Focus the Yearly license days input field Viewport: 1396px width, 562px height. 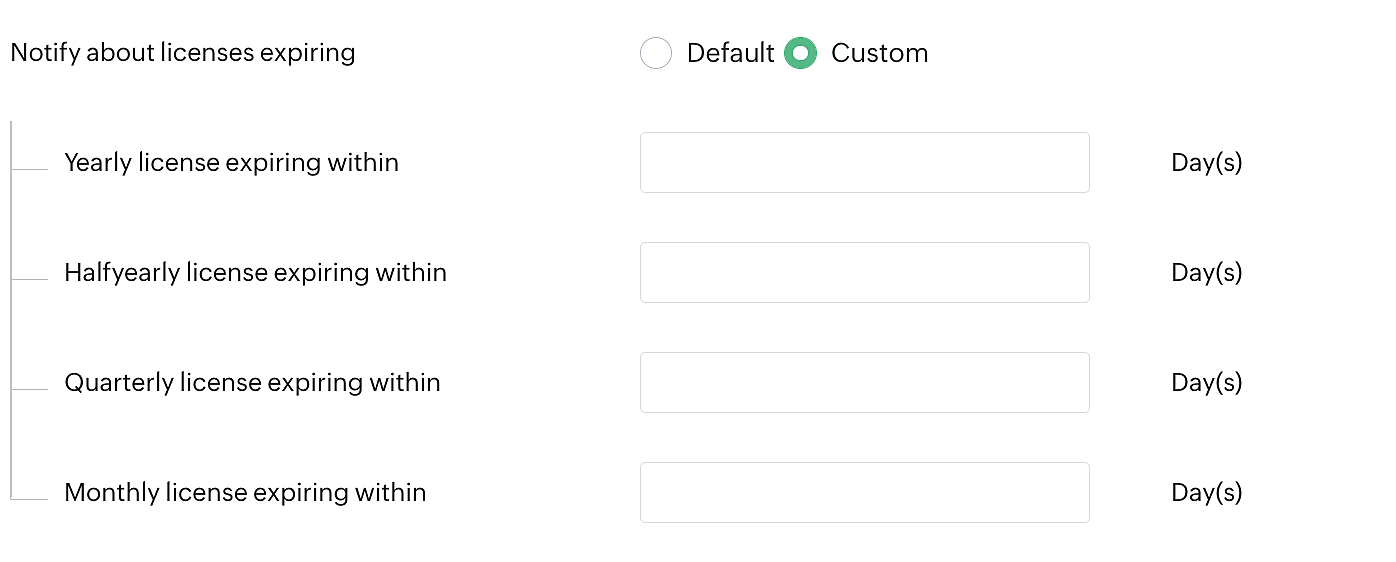pos(864,162)
